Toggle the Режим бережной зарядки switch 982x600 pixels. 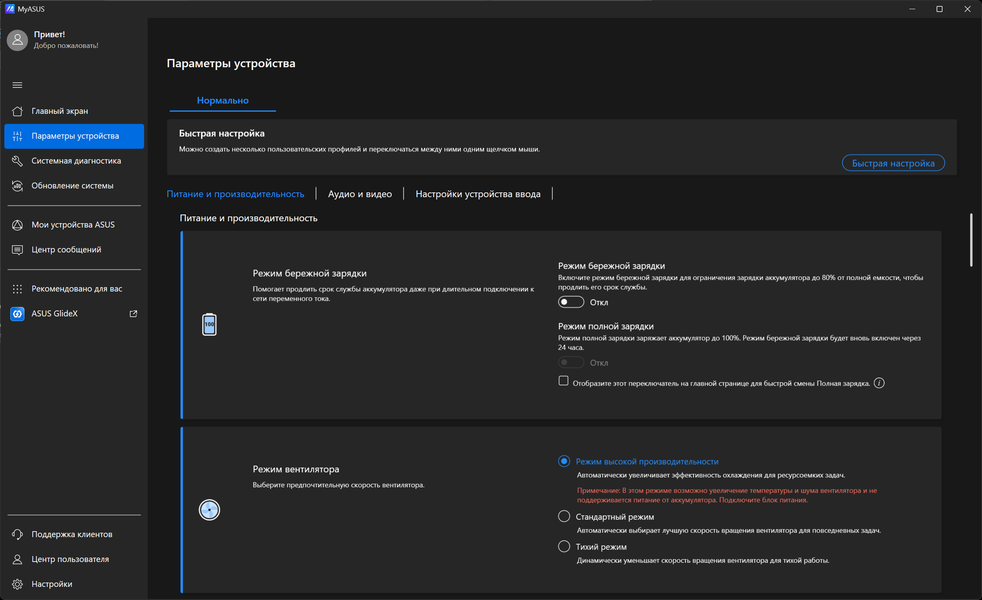click(x=571, y=302)
